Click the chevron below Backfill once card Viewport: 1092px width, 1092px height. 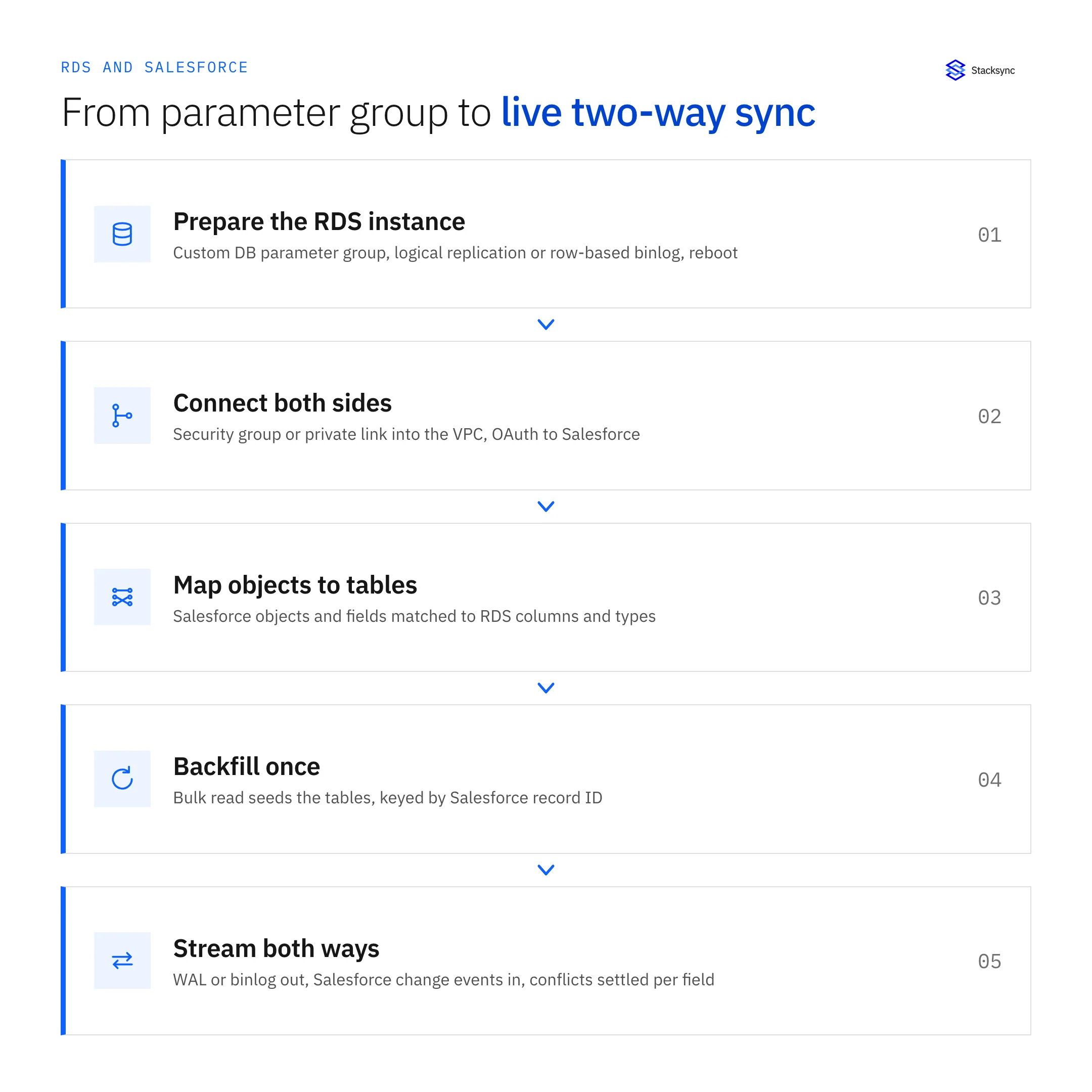tap(546, 870)
